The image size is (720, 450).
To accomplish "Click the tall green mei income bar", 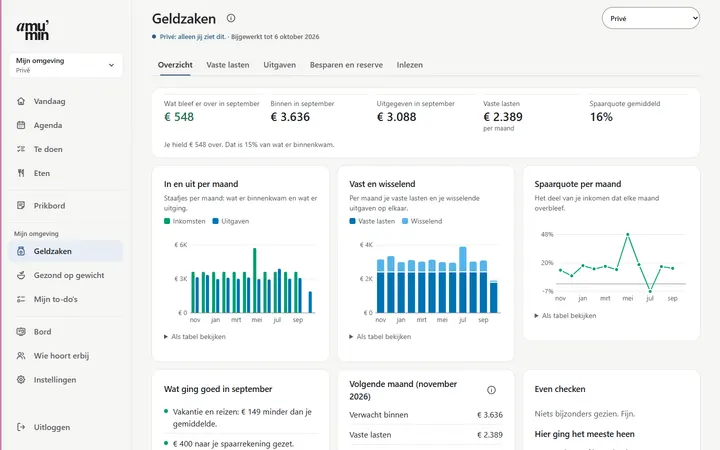I will click(255, 280).
